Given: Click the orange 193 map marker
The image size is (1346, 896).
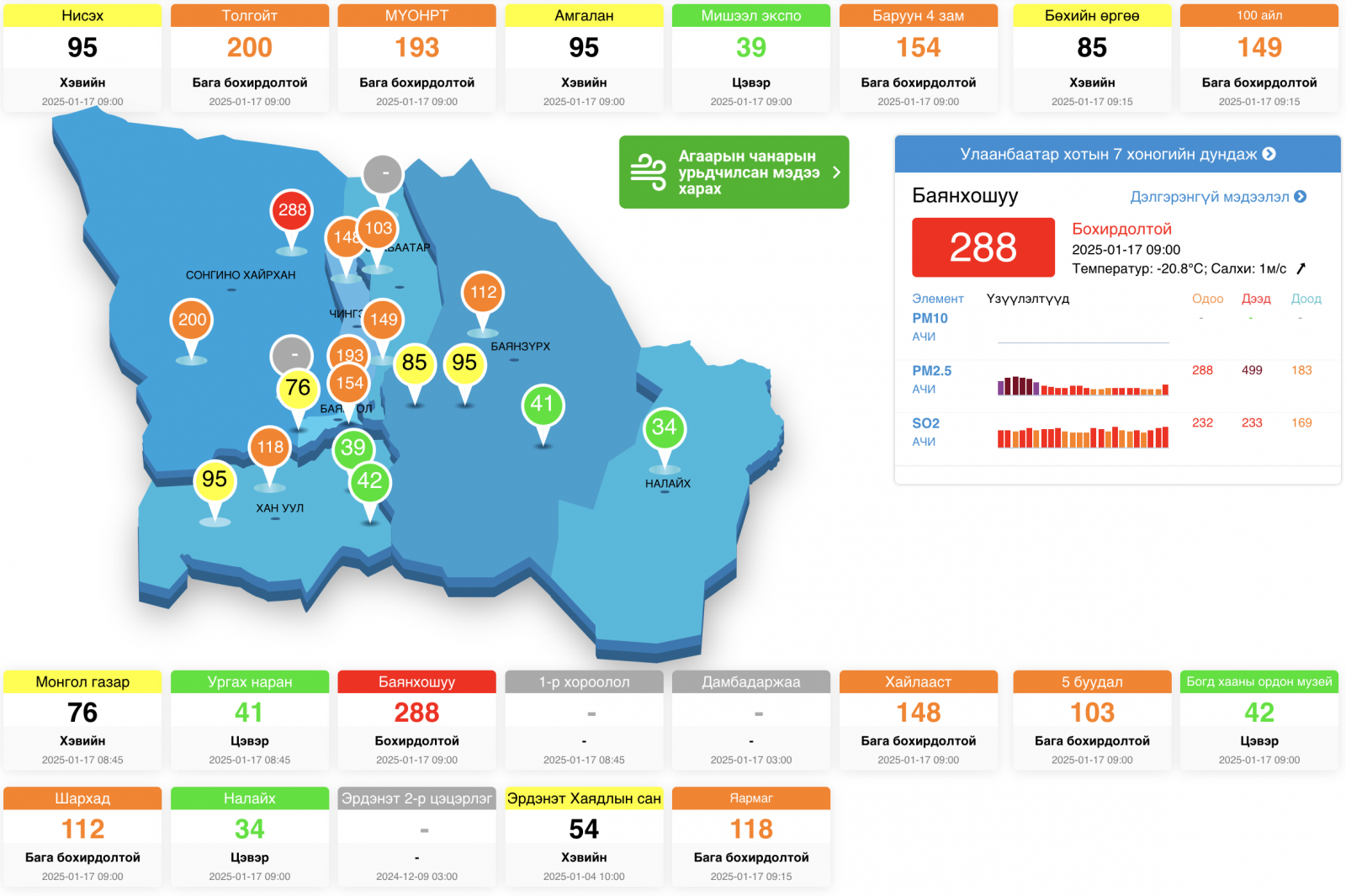Looking at the screenshot, I should (348, 352).
